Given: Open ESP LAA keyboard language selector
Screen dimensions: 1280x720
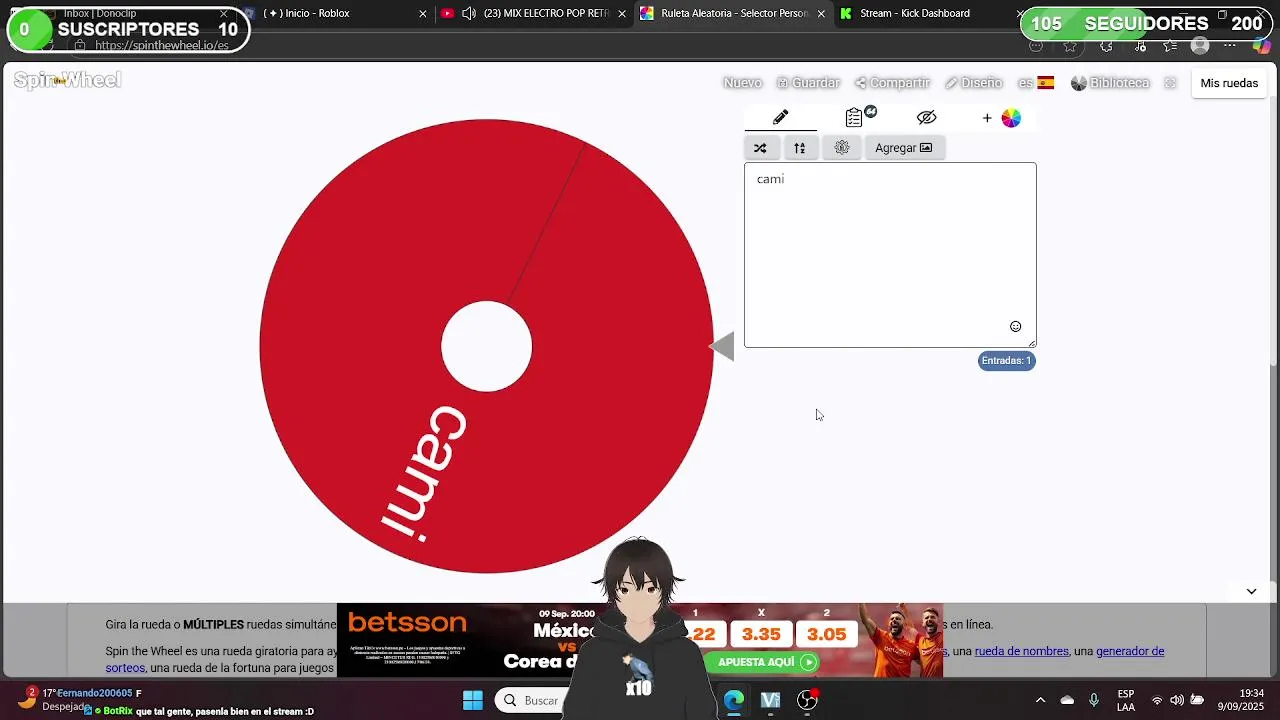Looking at the screenshot, I should pos(1126,700).
